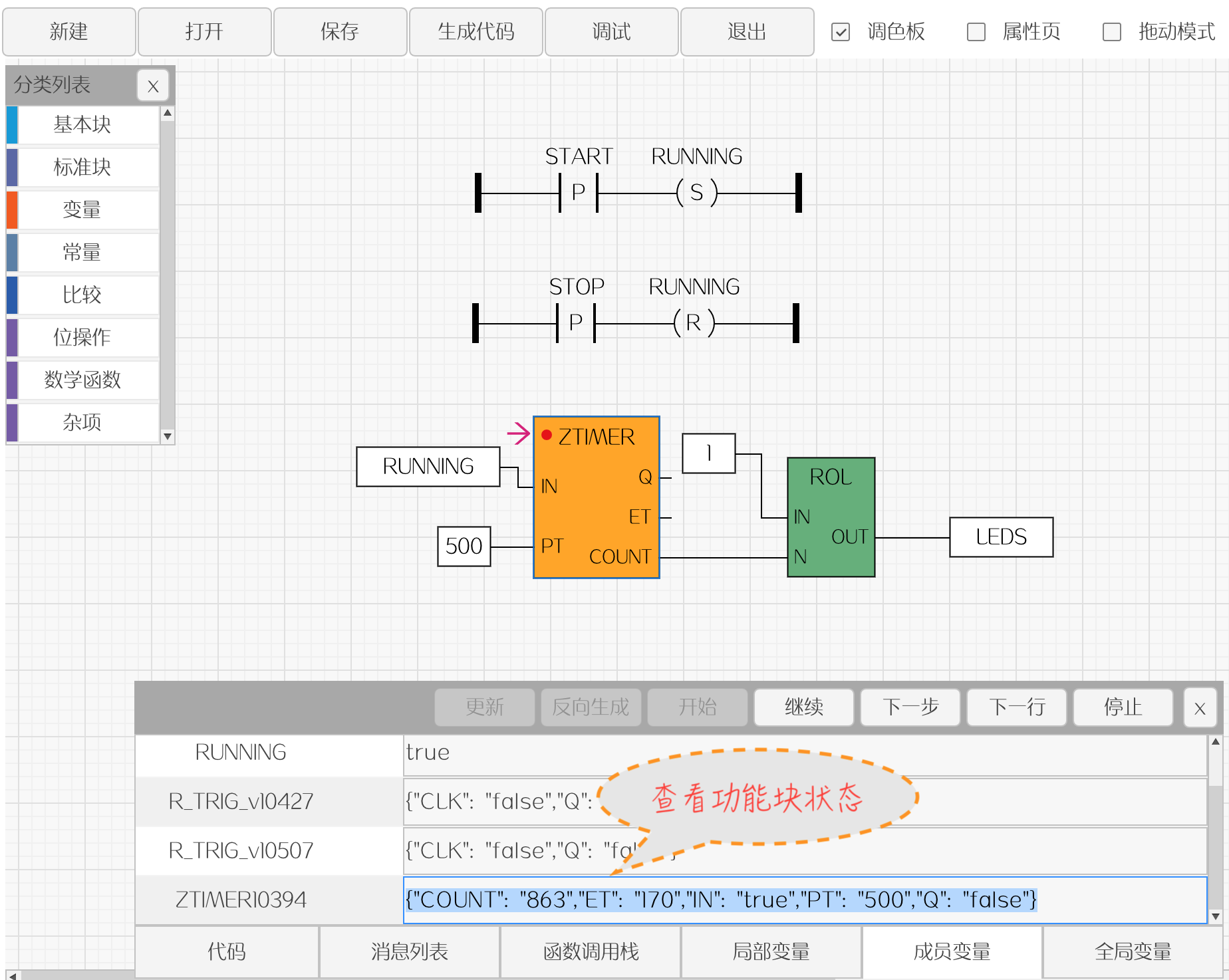Click the ZTIMER COUNT output pin
Image resolution: width=1229 pixels, height=980 pixels.
tap(620, 556)
